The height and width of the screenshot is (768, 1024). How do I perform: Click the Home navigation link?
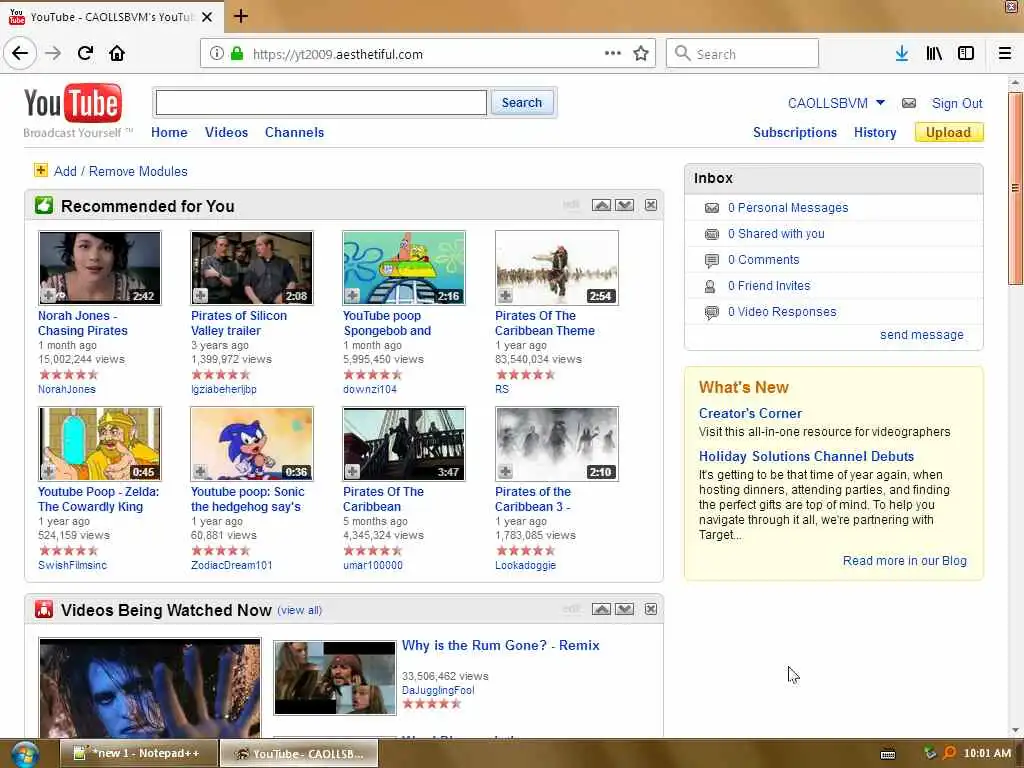169,132
